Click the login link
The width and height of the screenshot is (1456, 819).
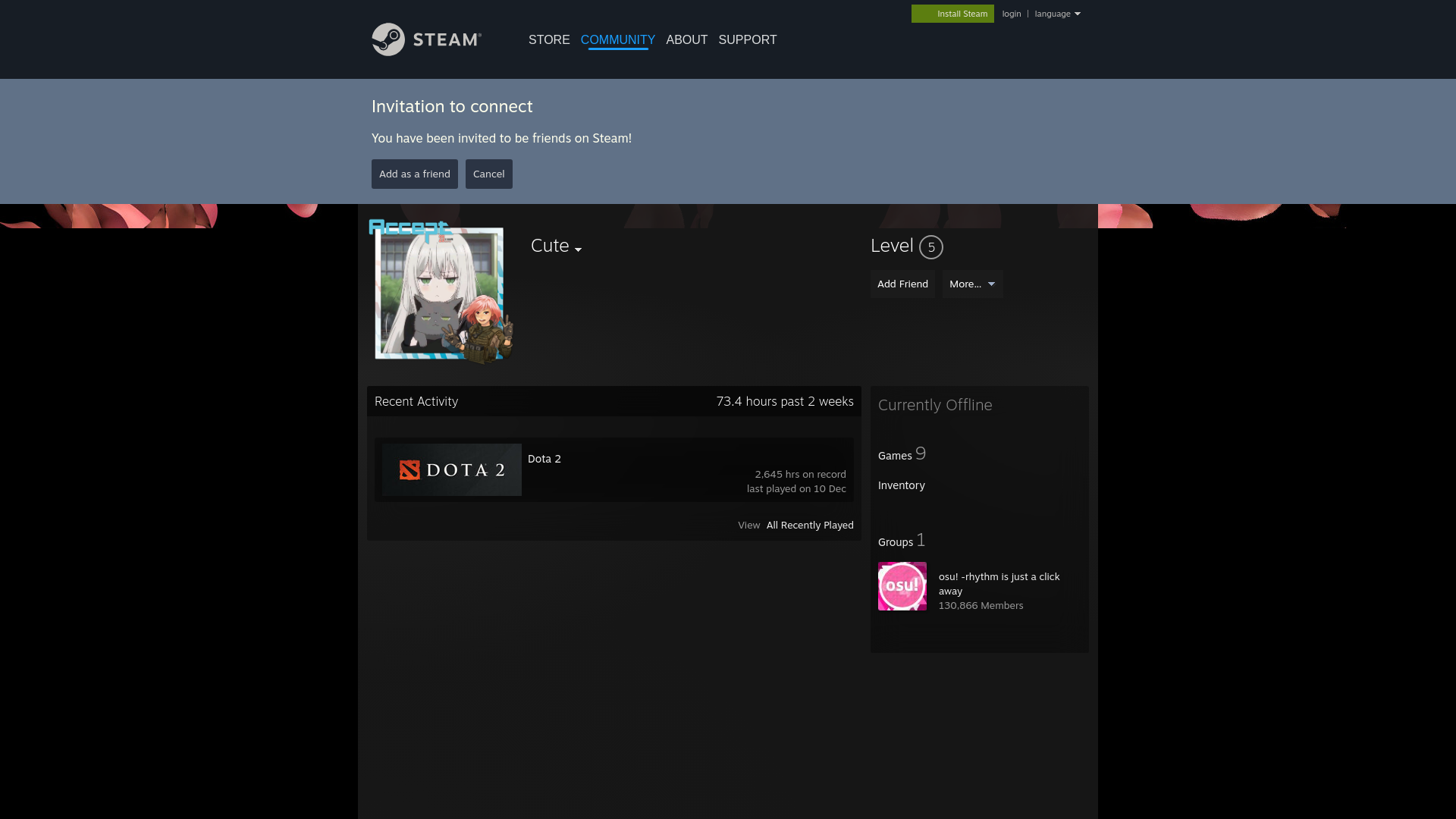1012,14
